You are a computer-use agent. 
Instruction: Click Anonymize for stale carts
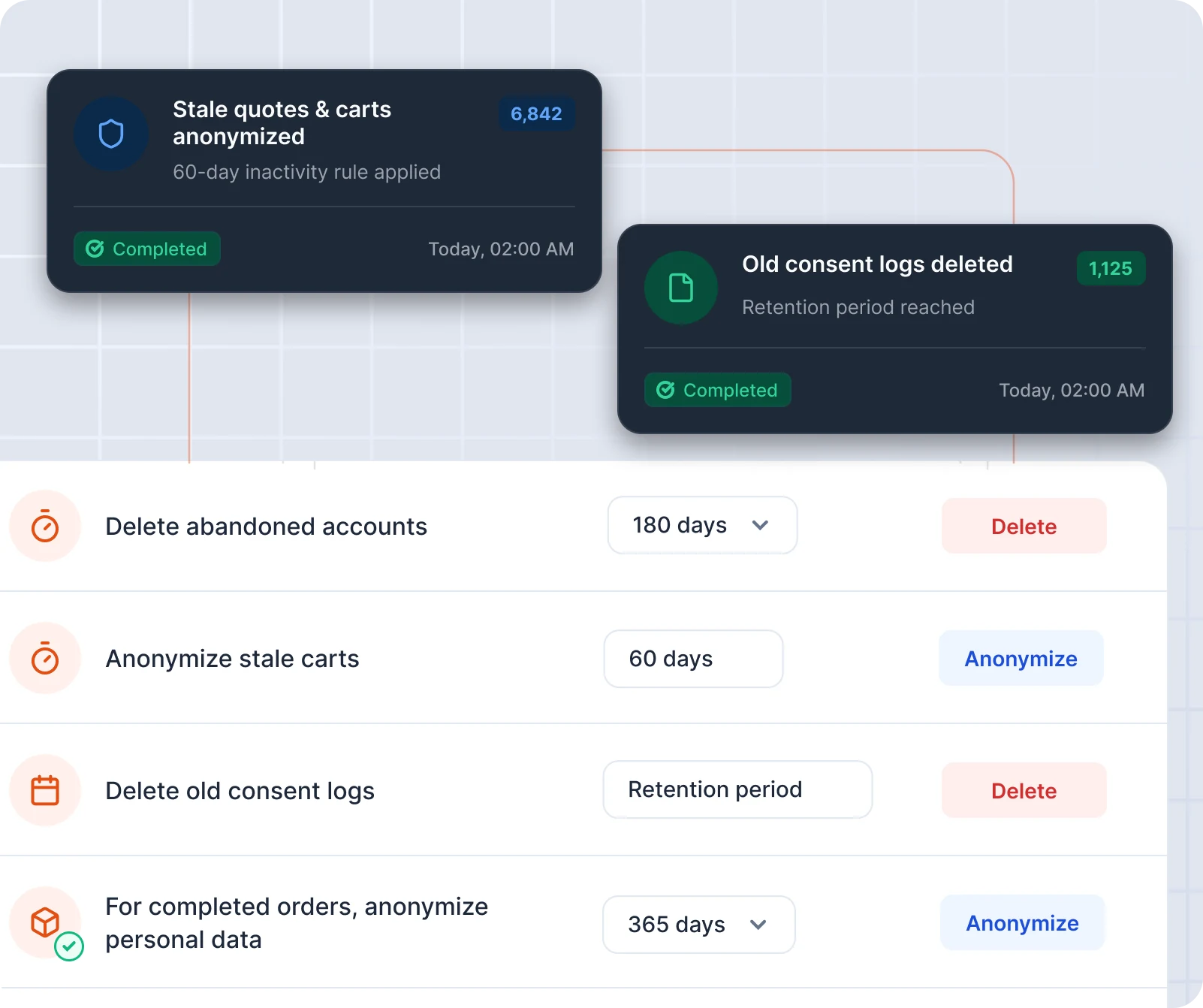[x=1021, y=659]
